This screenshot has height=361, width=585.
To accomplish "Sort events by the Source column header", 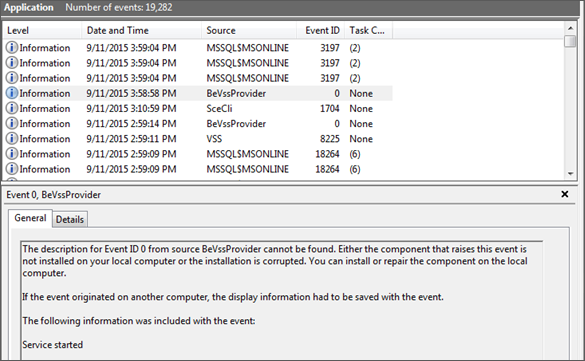I will tap(249, 31).
